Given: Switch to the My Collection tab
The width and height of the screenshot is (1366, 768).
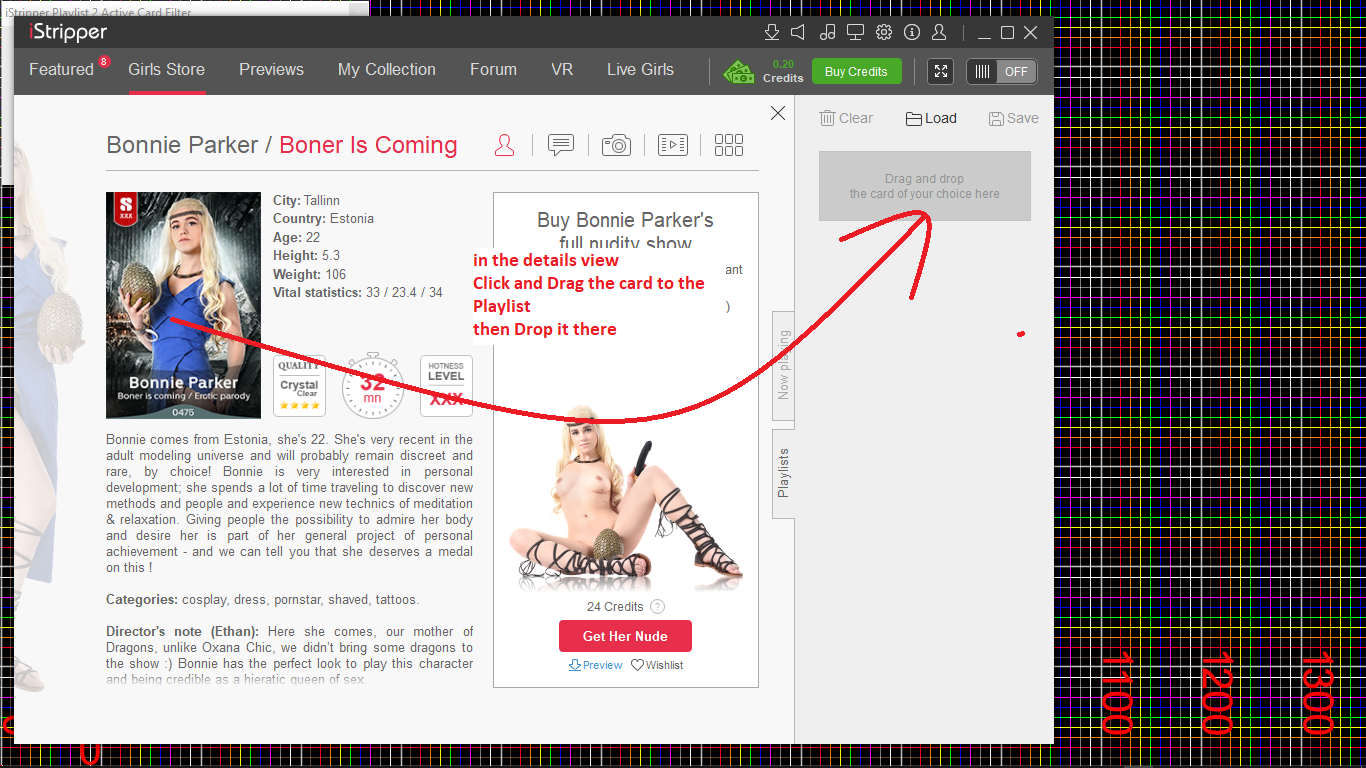Looking at the screenshot, I should [x=387, y=70].
